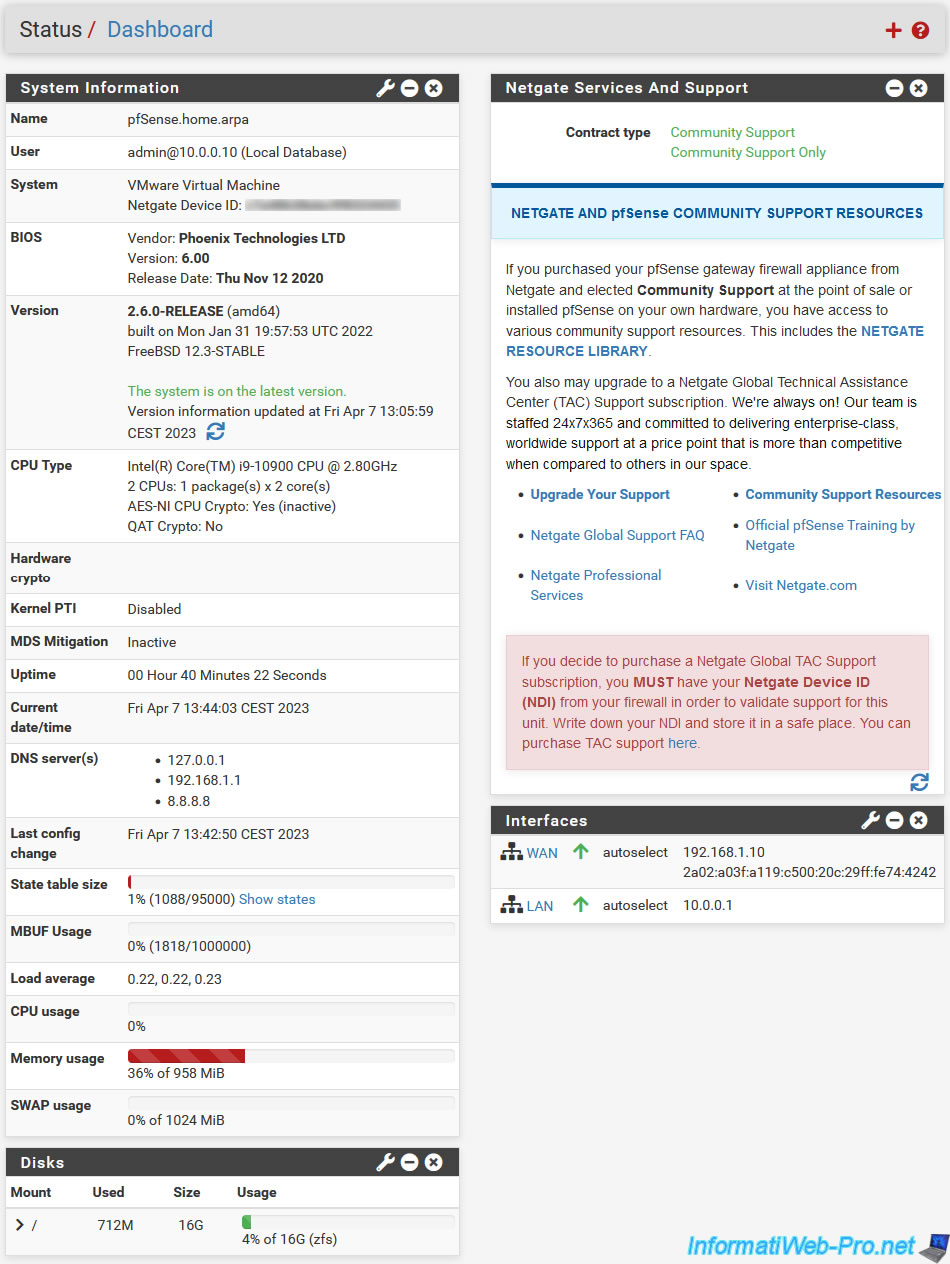Screen dimensions: 950x1264
Task: Click the WAN autoselect media text
Action: (635, 852)
